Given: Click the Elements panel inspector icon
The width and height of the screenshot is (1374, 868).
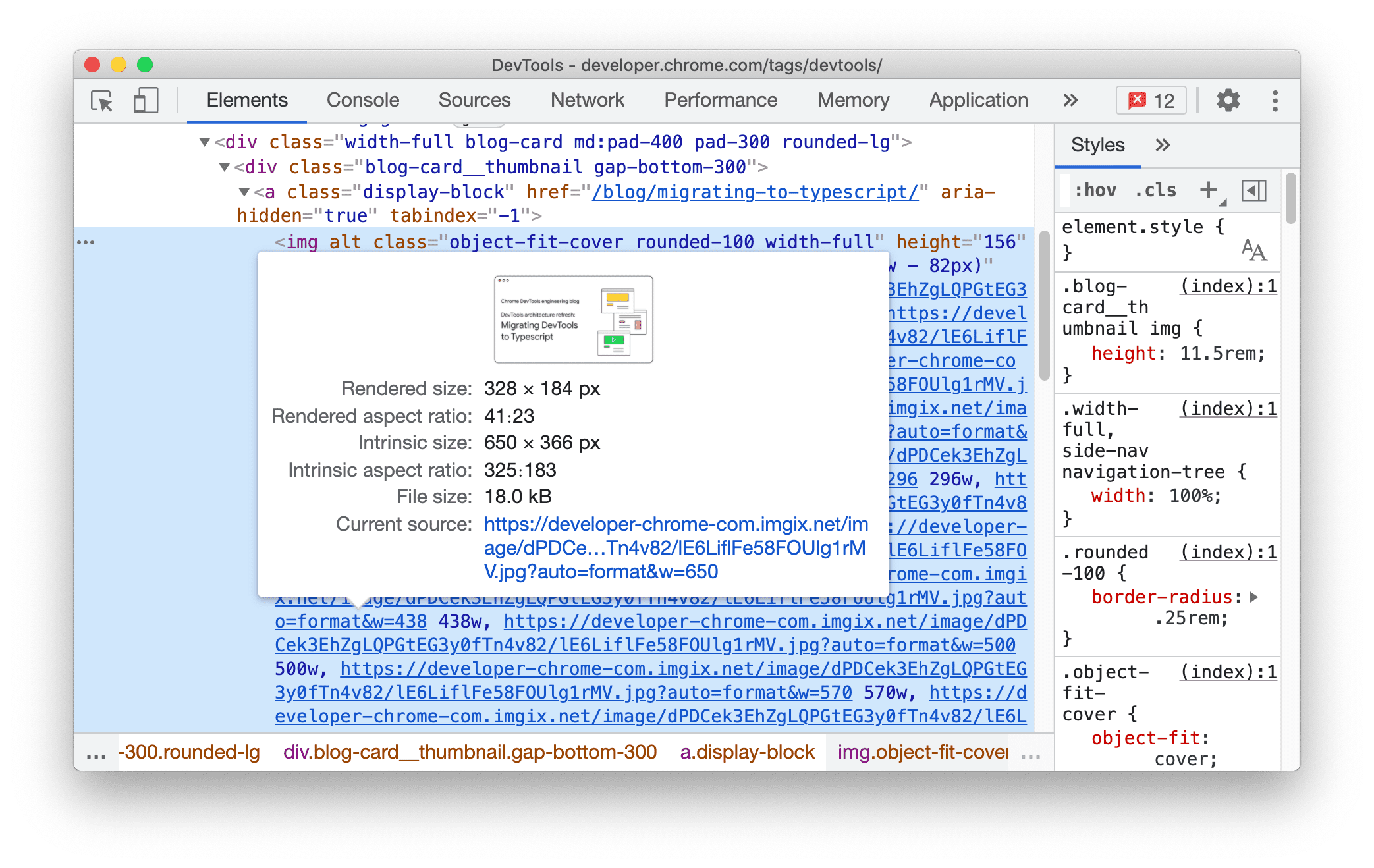Looking at the screenshot, I should [x=104, y=100].
